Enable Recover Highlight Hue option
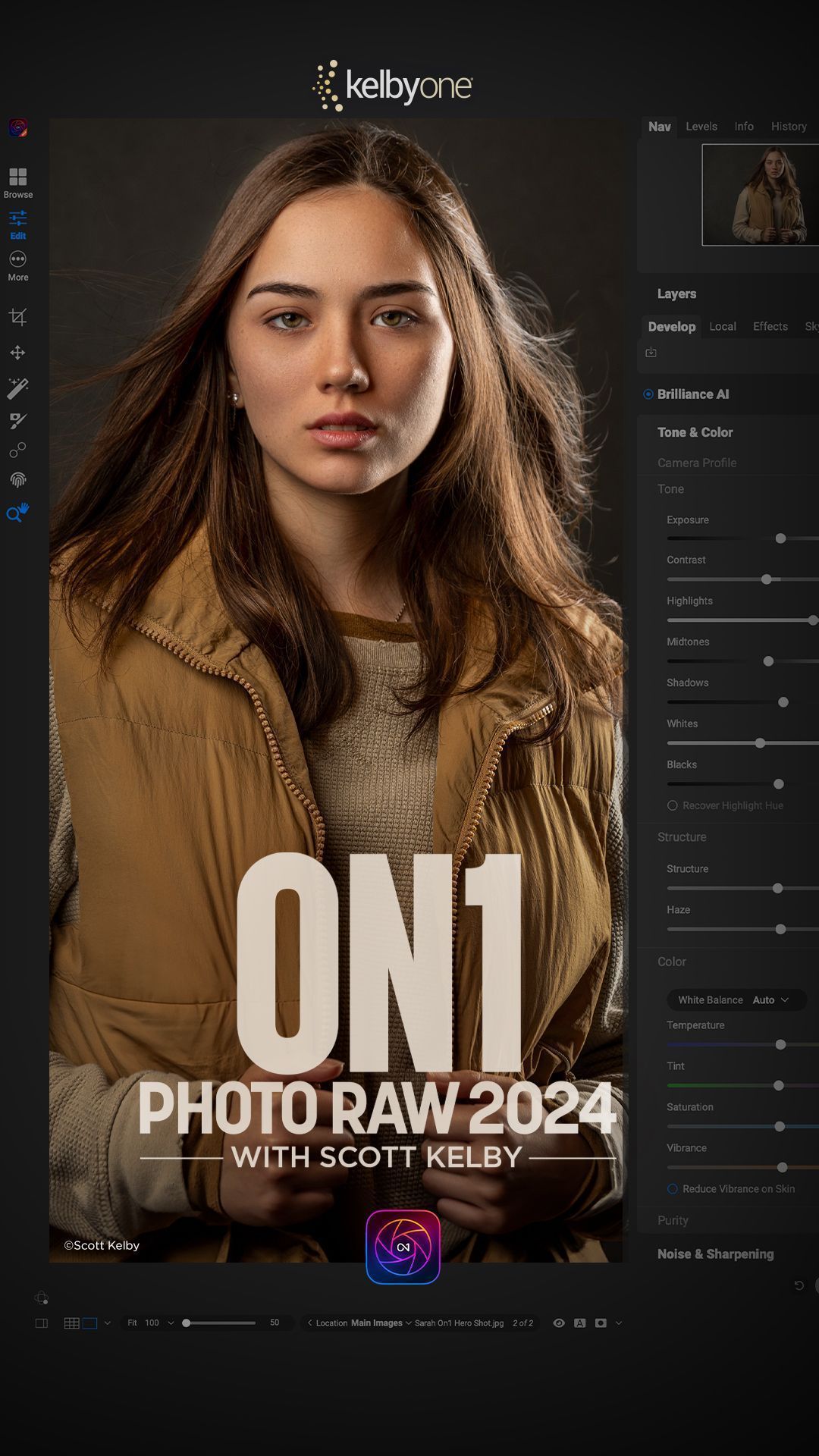This screenshot has width=819, height=1456. [x=672, y=805]
